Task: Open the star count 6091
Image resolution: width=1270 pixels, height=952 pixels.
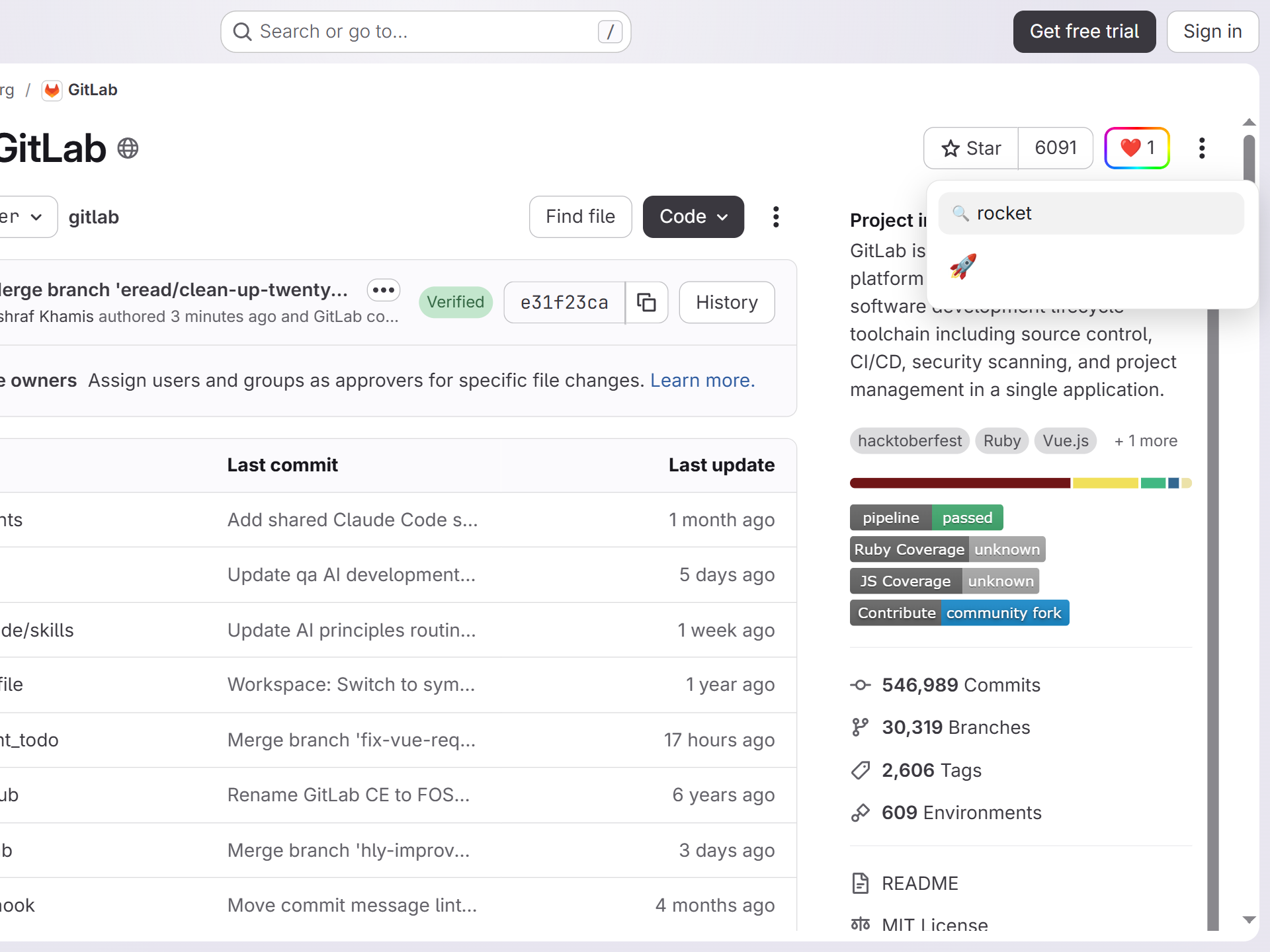Action: pos(1056,148)
